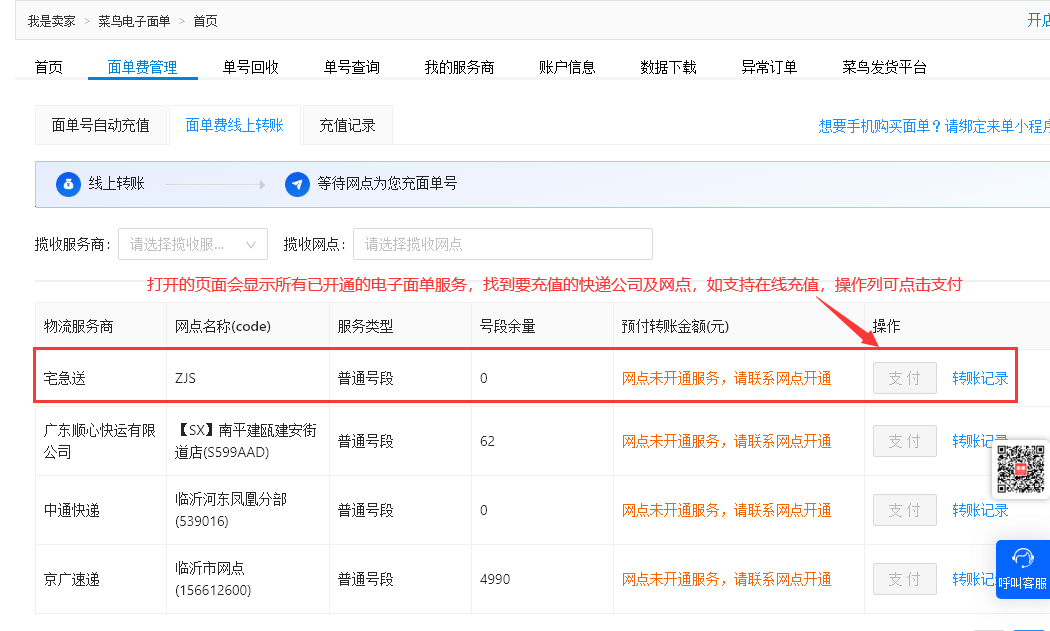Open the 呼叫客服 headset widget

pyautogui.click(x=1023, y=569)
